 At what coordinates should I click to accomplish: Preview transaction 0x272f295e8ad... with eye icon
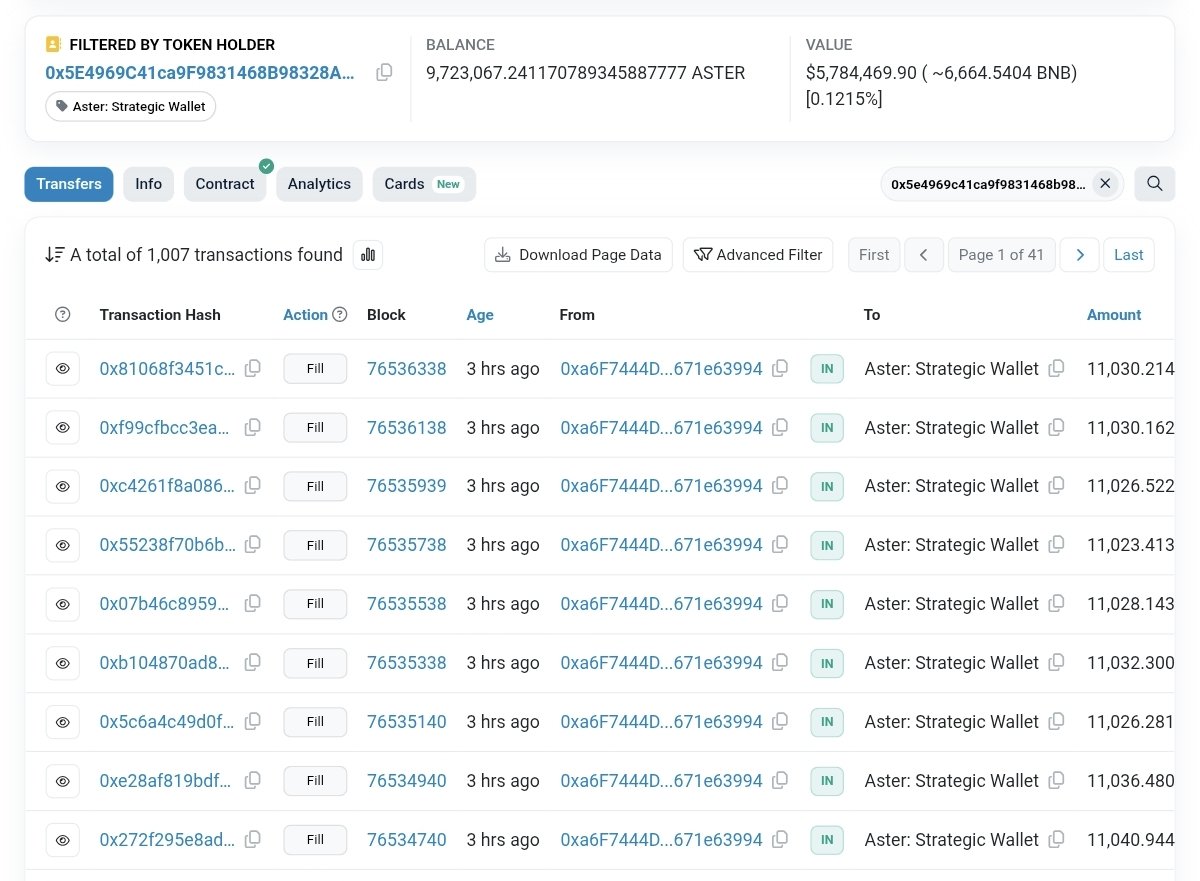pyautogui.click(x=63, y=840)
